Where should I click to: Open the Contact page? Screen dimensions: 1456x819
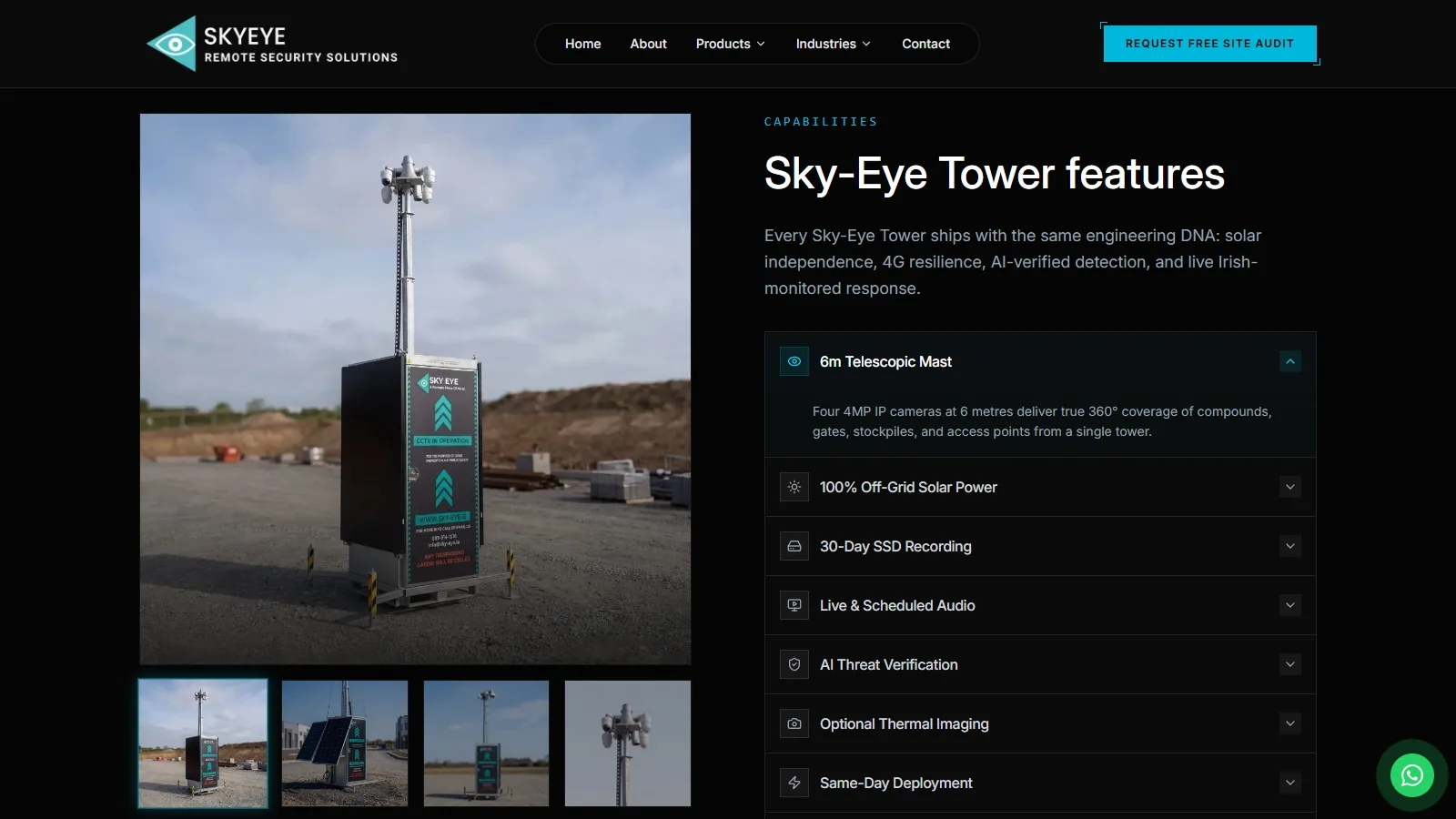click(925, 44)
